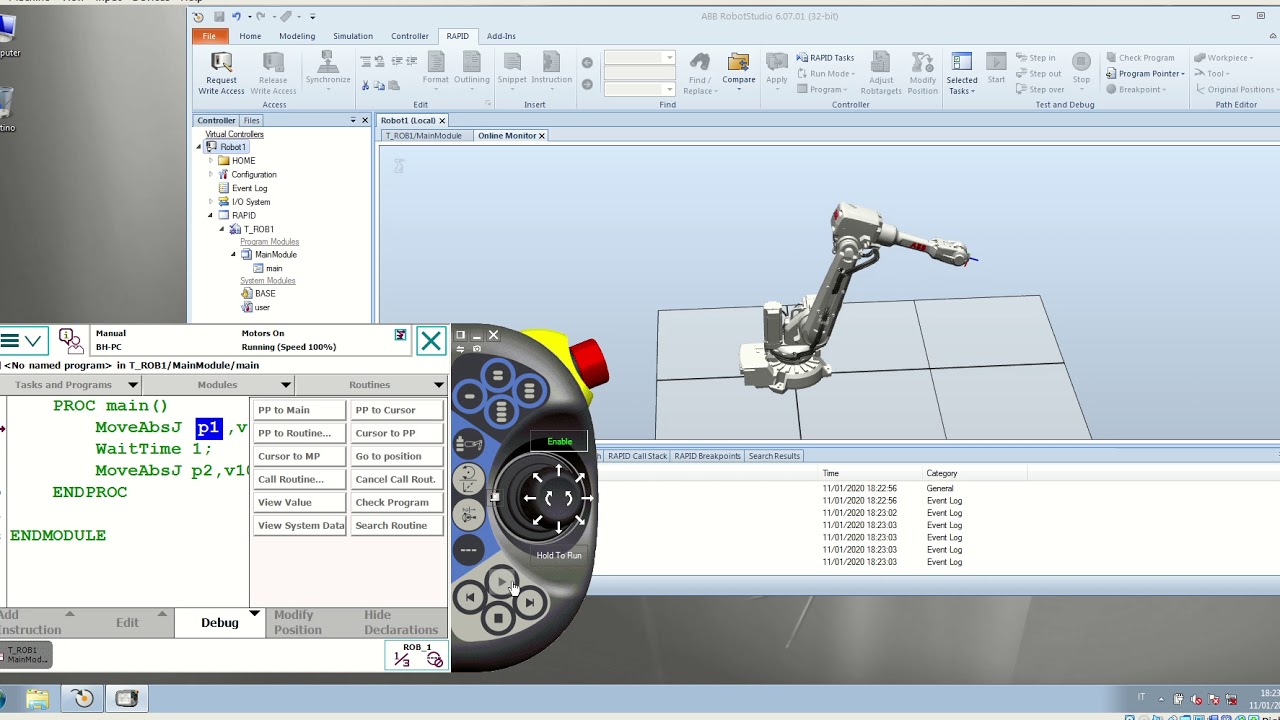Toggle Hold To Run button
This screenshot has width=1280, height=720.
pyautogui.click(x=559, y=555)
